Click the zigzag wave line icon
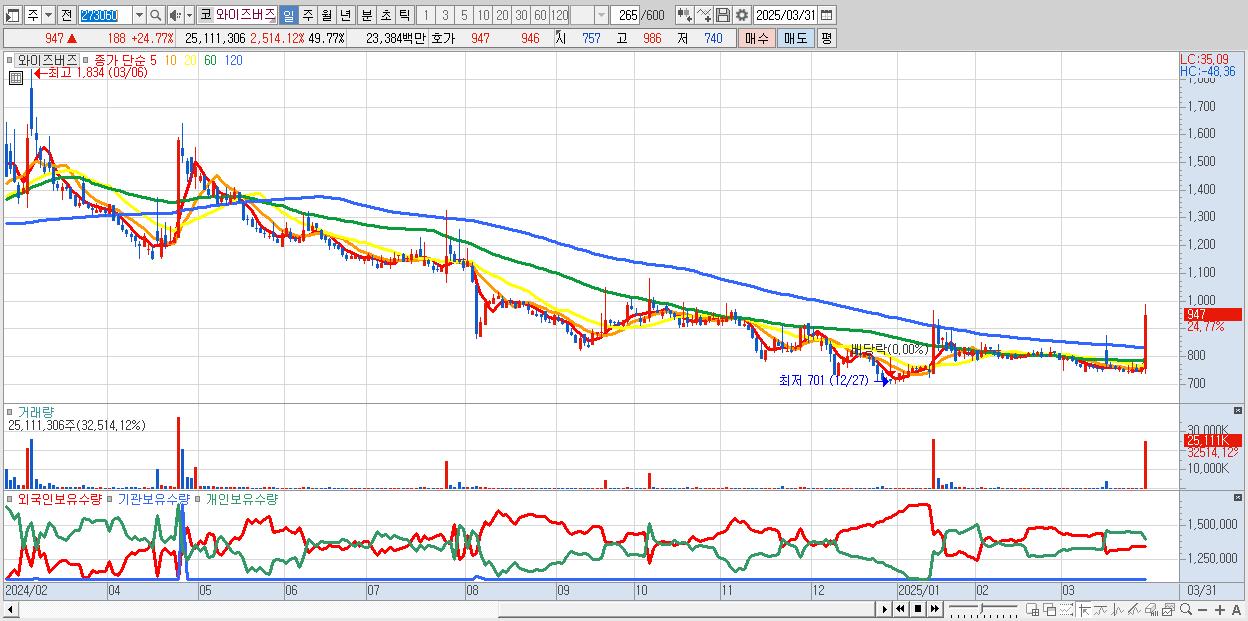This screenshot has width=1248, height=621. tap(1118, 610)
